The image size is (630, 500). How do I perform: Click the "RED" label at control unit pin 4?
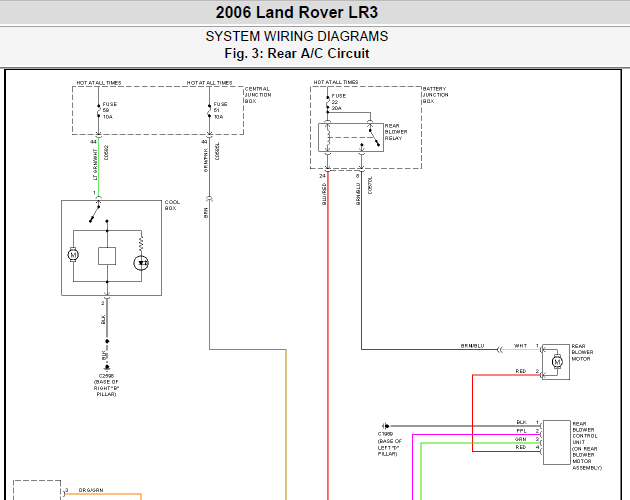click(521, 447)
